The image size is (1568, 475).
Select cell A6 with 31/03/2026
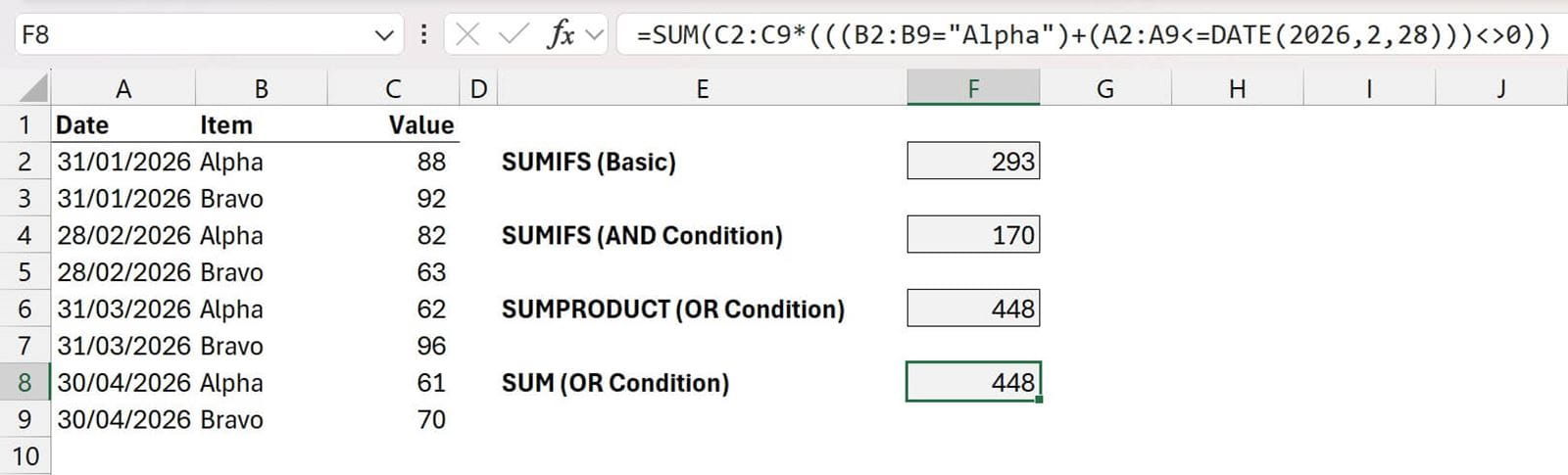coord(123,309)
